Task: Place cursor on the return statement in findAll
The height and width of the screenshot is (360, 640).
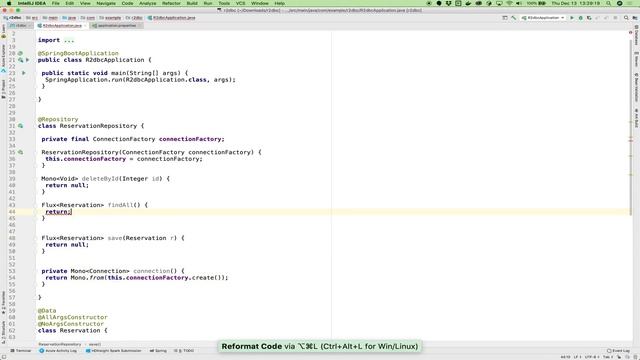Action: coord(58,212)
